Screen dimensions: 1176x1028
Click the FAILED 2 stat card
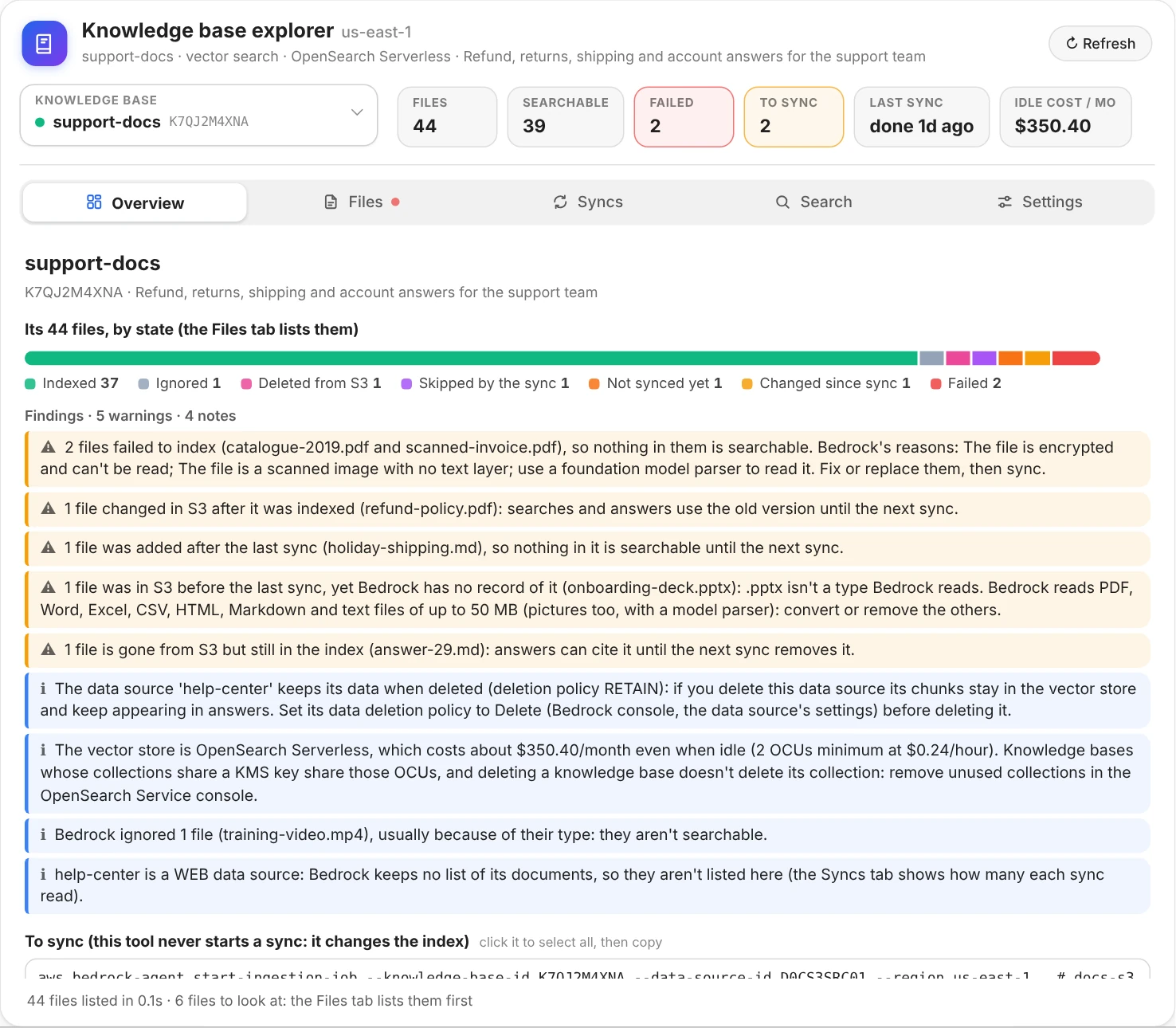coord(684,116)
